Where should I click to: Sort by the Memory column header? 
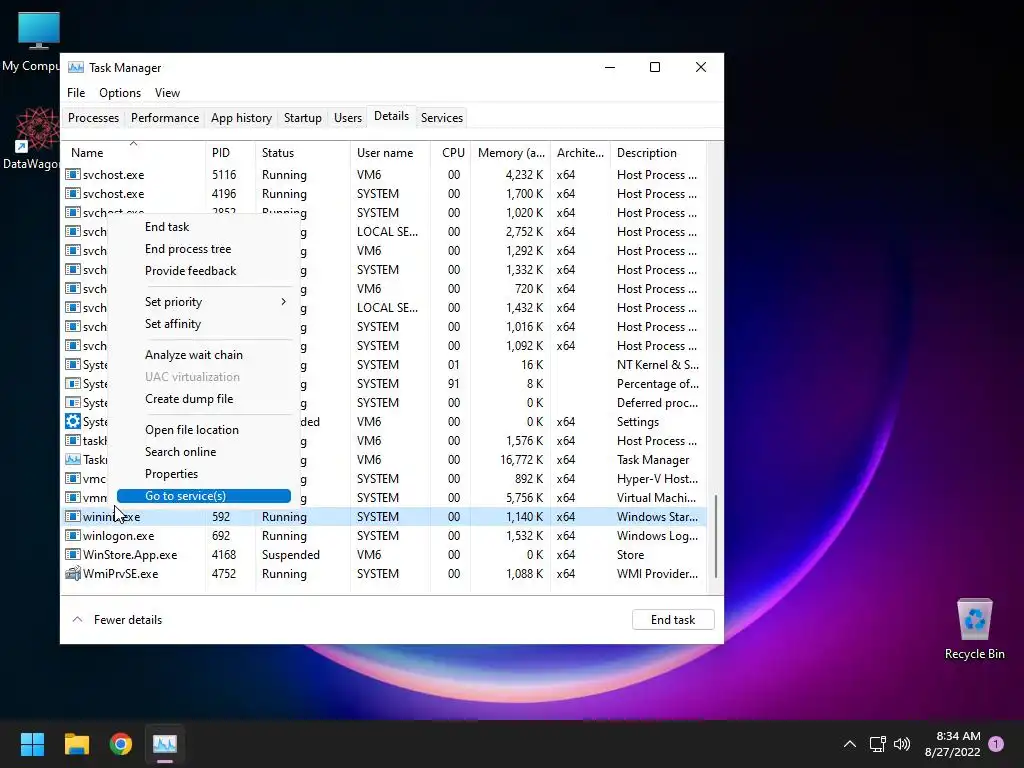tap(510, 152)
